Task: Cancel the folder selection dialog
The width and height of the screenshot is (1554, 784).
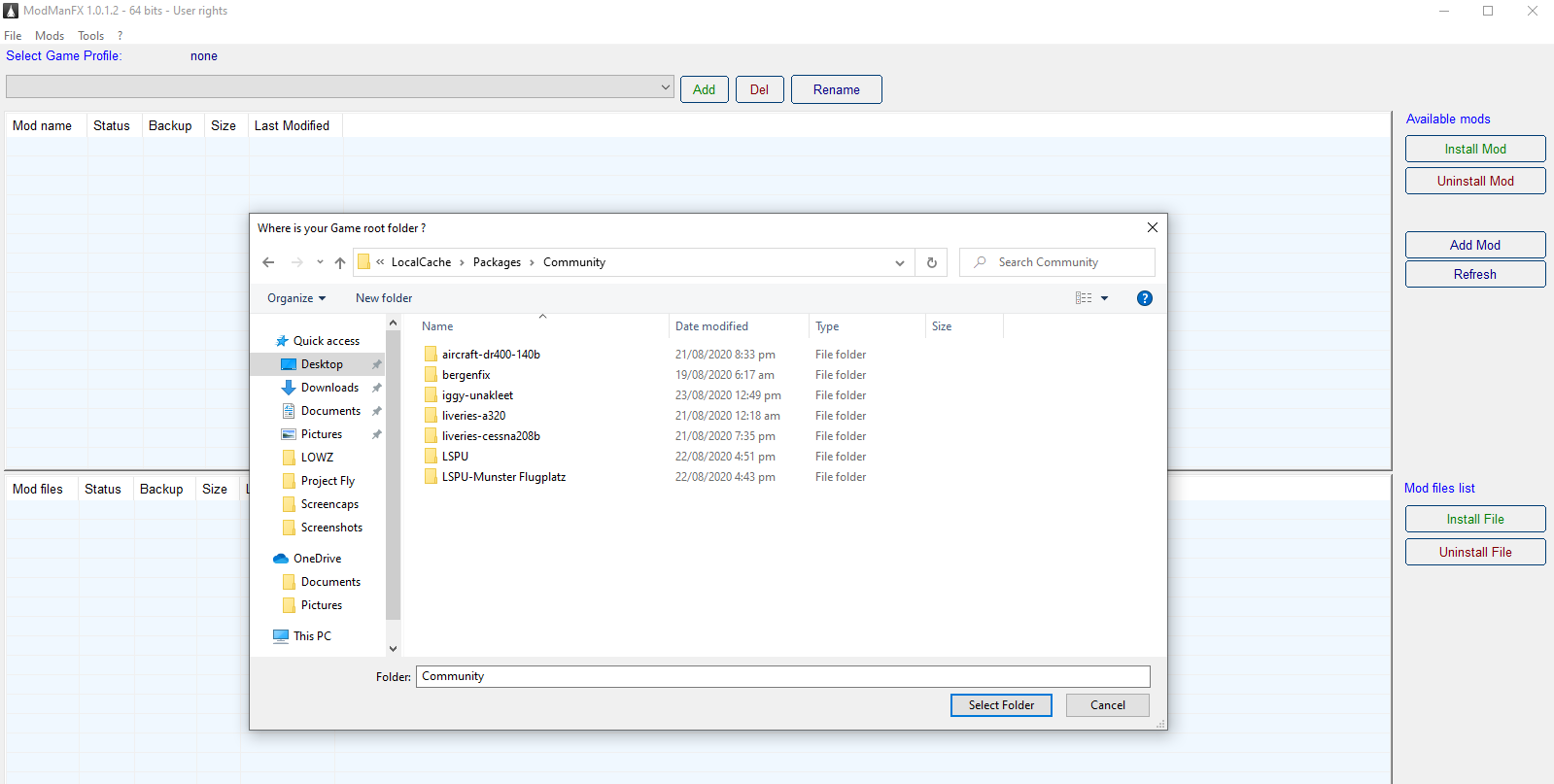Action: (x=1107, y=705)
